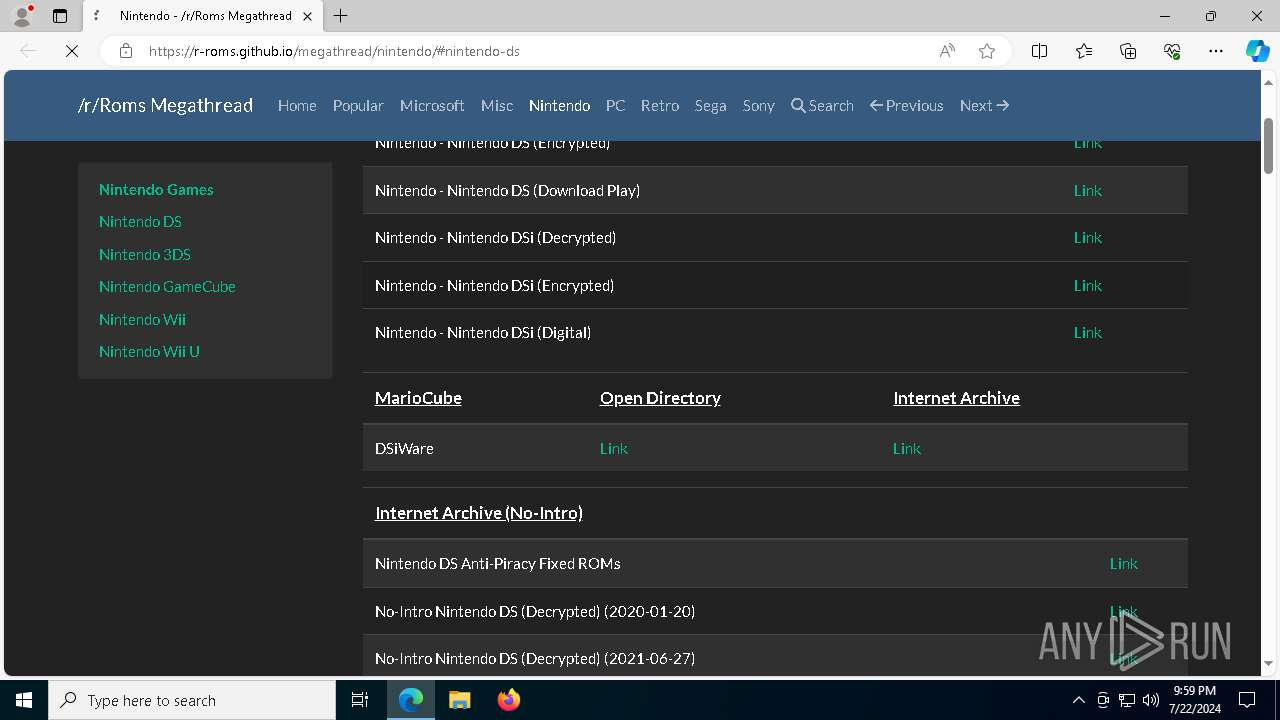Select the MarioCube heading
The image size is (1280, 720).
(418, 397)
